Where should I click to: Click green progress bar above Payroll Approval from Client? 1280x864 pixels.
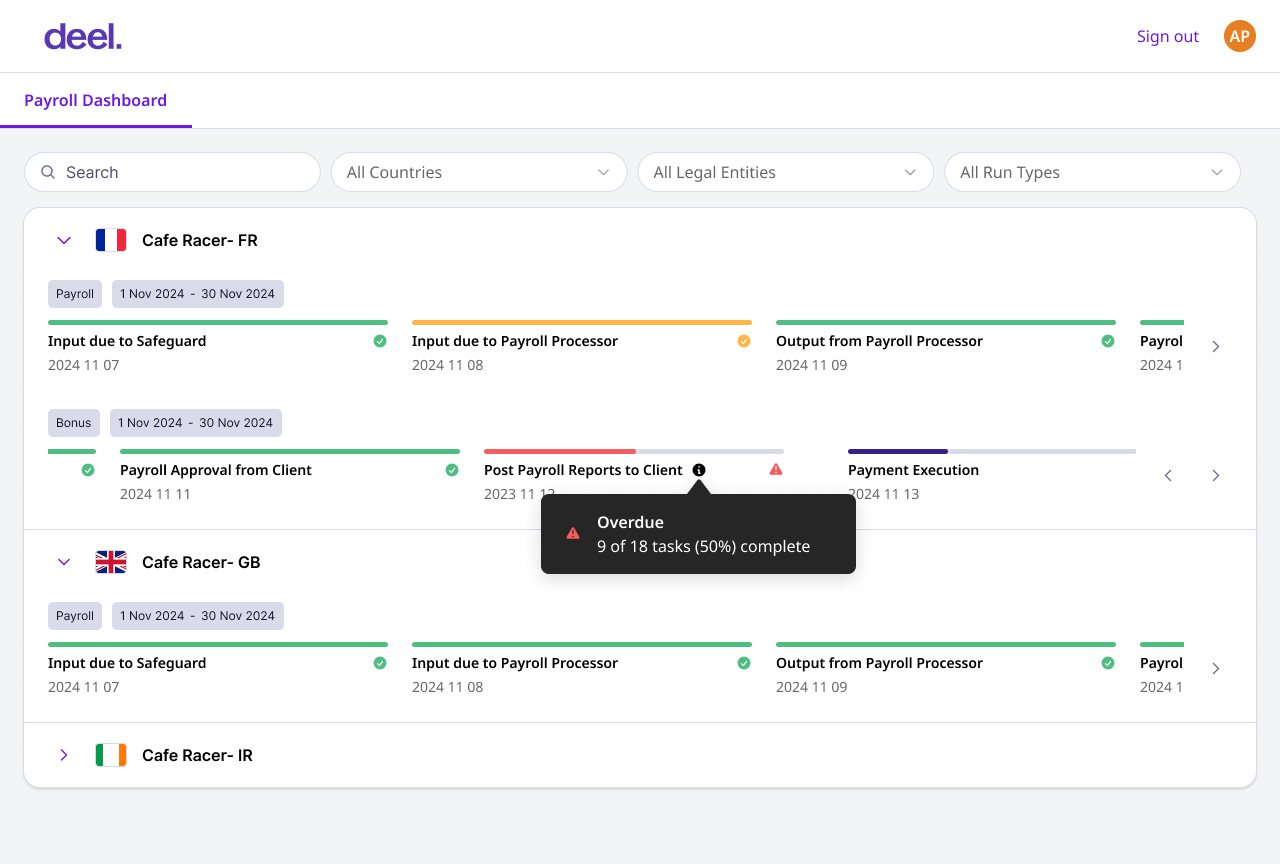pyautogui.click(x=290, y=451)
